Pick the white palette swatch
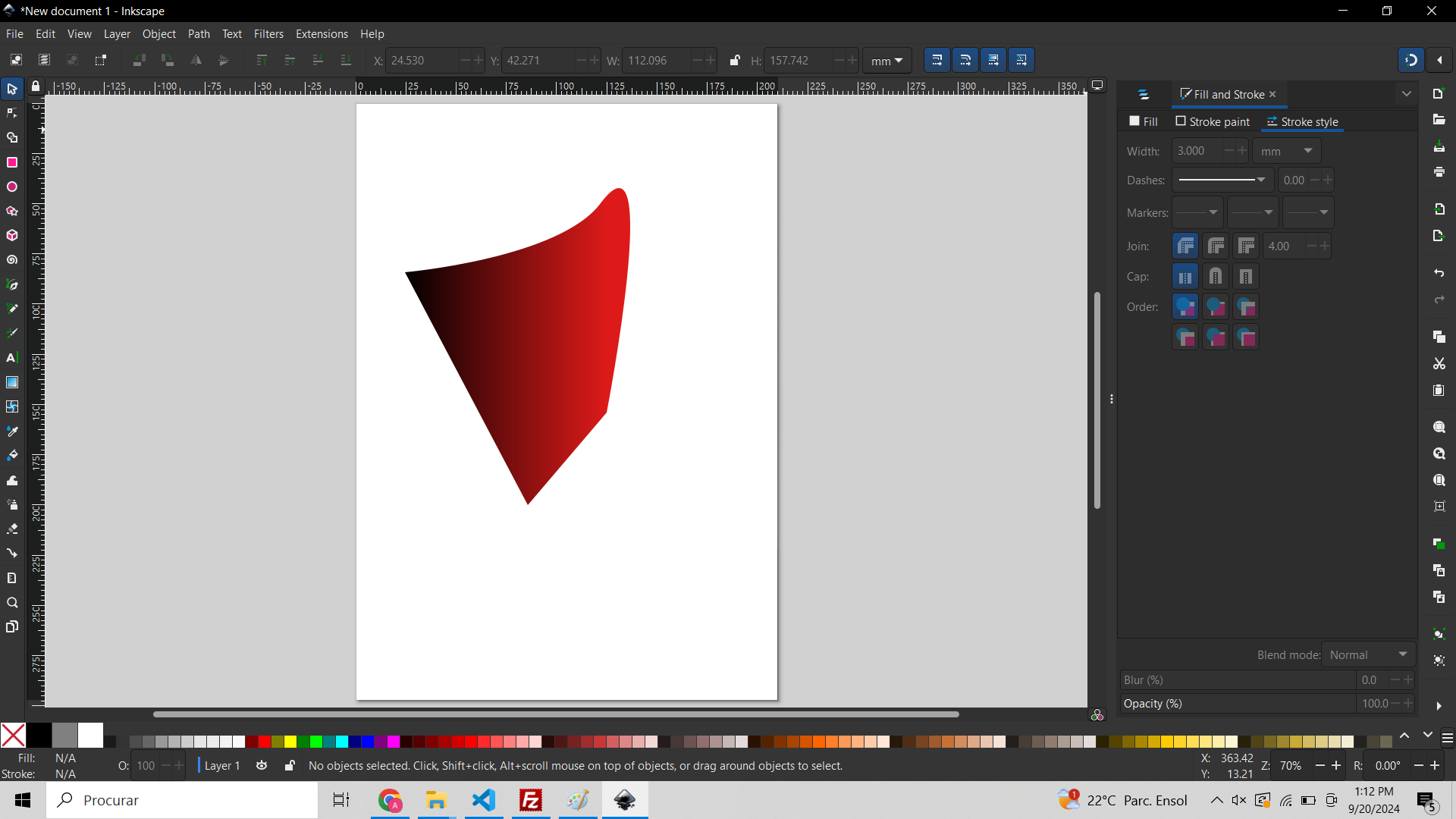The height and width of the screenshot is (819, 1456). tap(90, 735)
